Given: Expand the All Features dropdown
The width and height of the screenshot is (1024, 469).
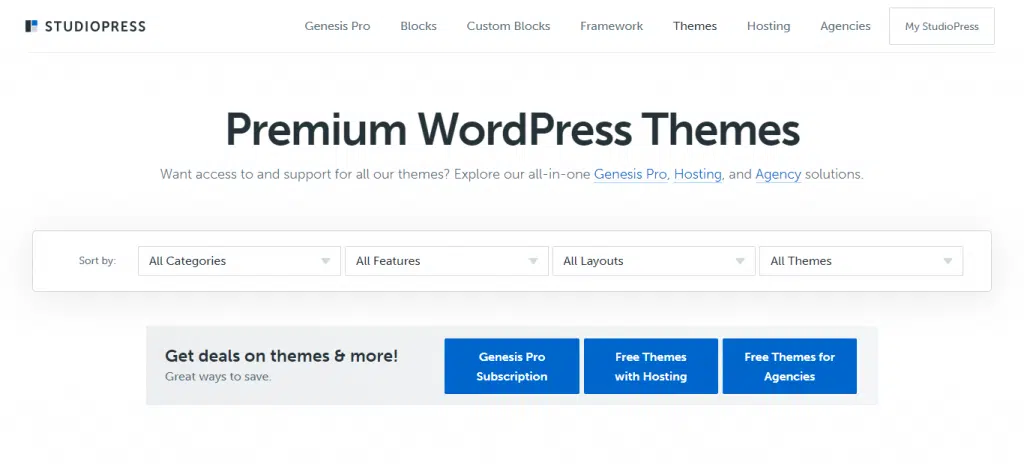Looking at the screenshot, I should (447, 261).
